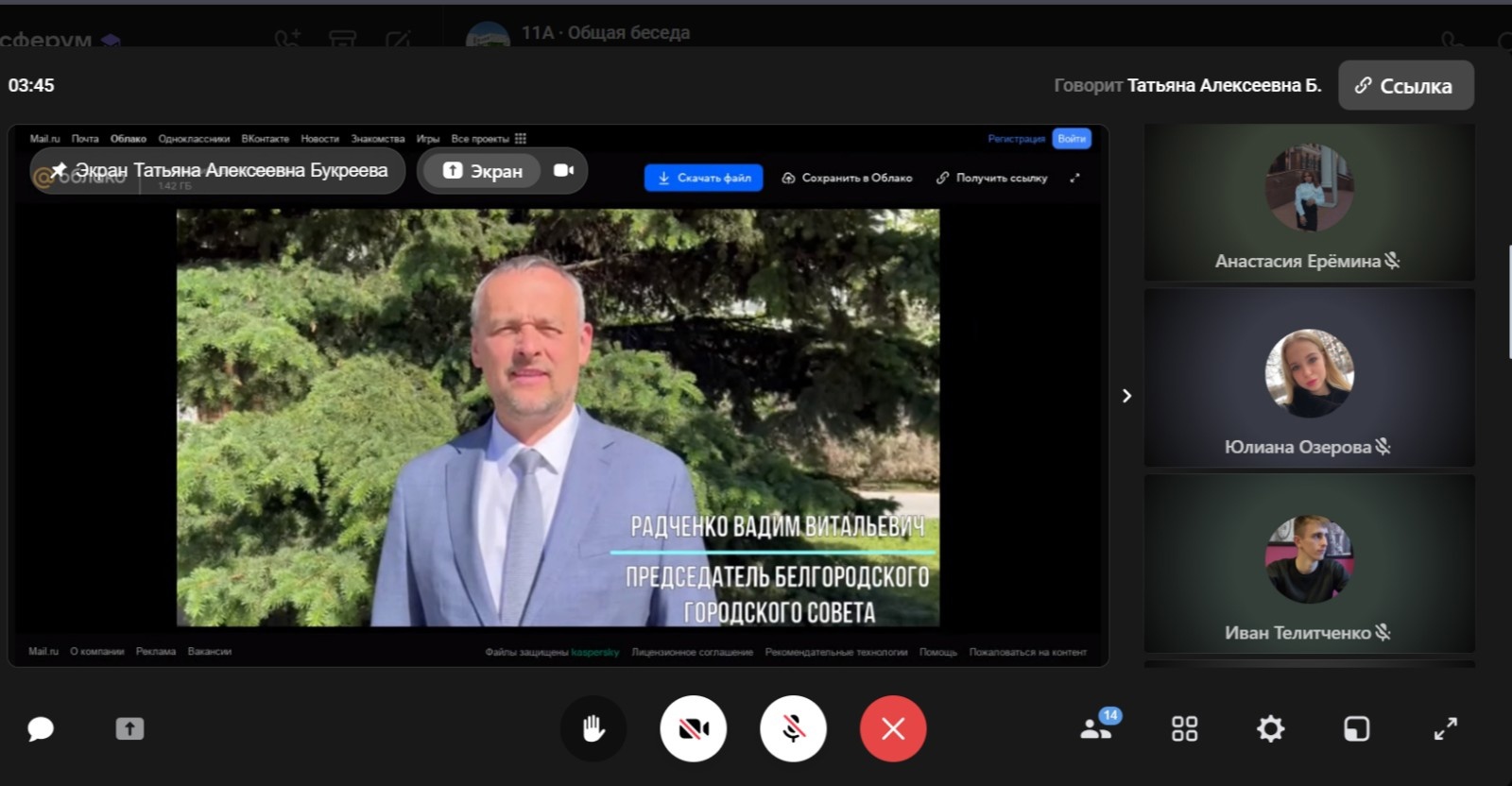Click Войти button in shared Mail.ru page
This screenshot has height=786, width=1512.
(x=1072, y=139)
